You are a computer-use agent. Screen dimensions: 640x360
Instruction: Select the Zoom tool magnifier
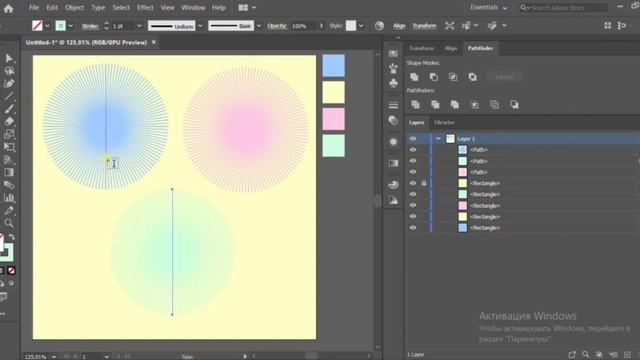point(9,223)
